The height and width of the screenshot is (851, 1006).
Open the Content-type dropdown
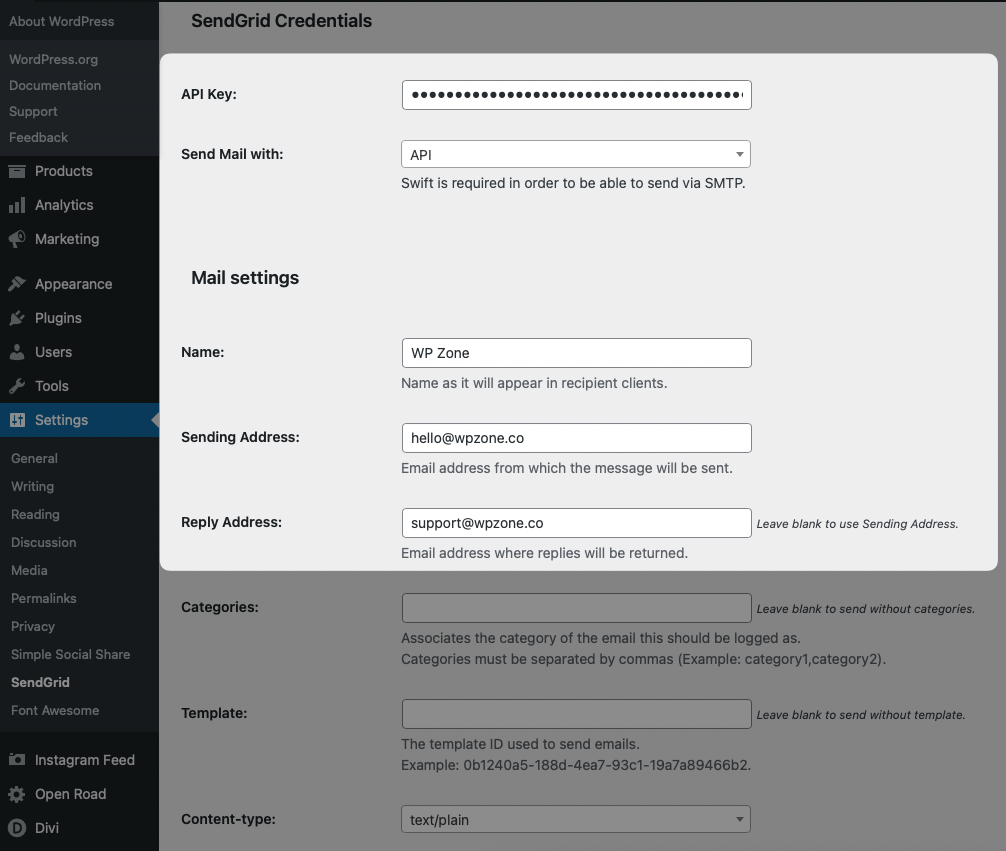576,820
